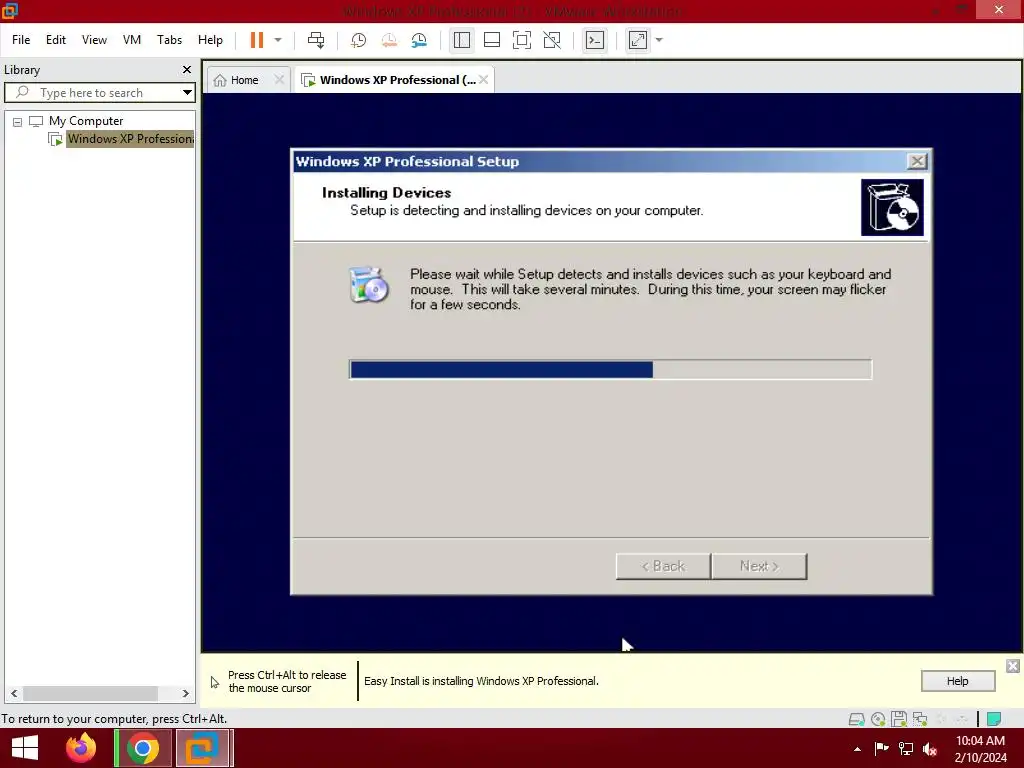Viewport: 1024px width, 768px height.
Task: Enter full screen mode icon
Action: click(x=522, y=40)
